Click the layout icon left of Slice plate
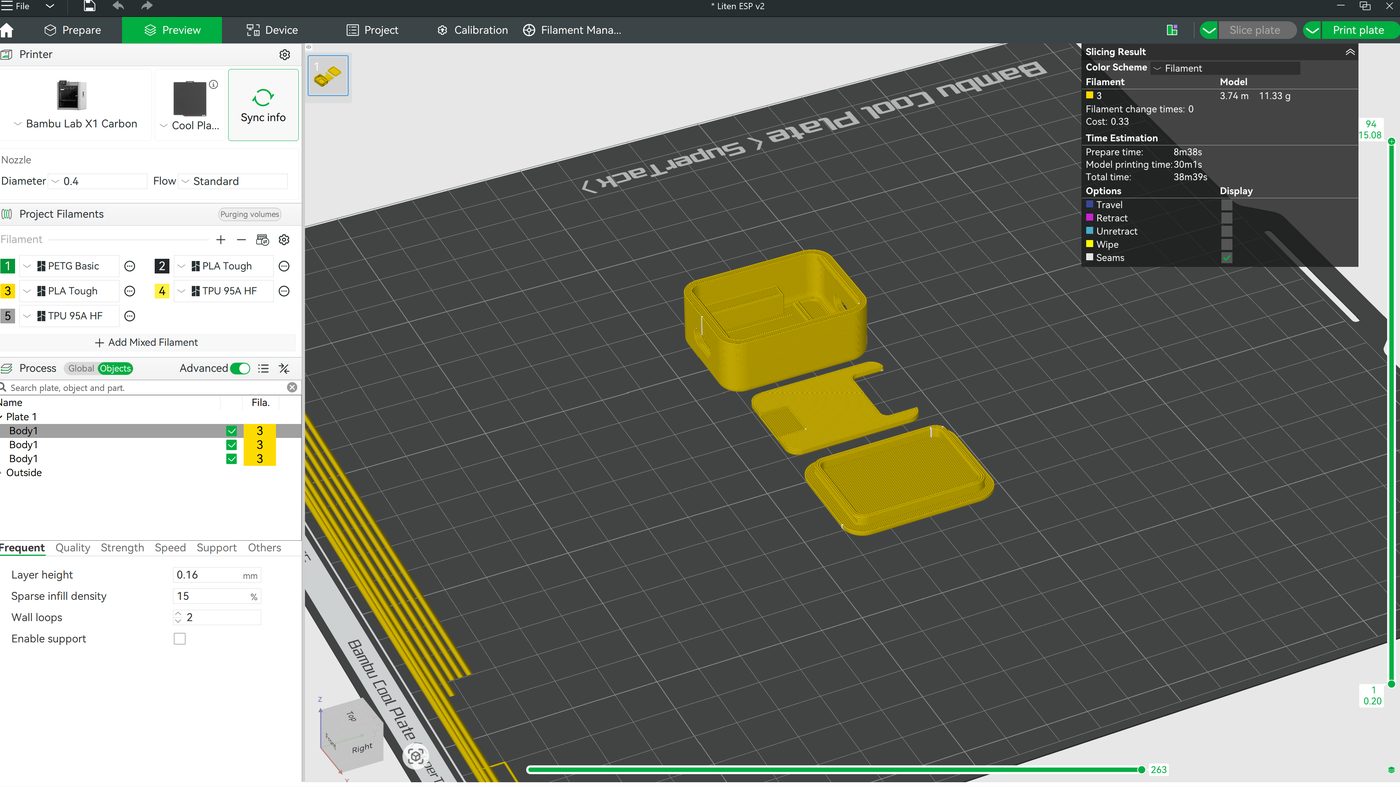 (1172, 30)
